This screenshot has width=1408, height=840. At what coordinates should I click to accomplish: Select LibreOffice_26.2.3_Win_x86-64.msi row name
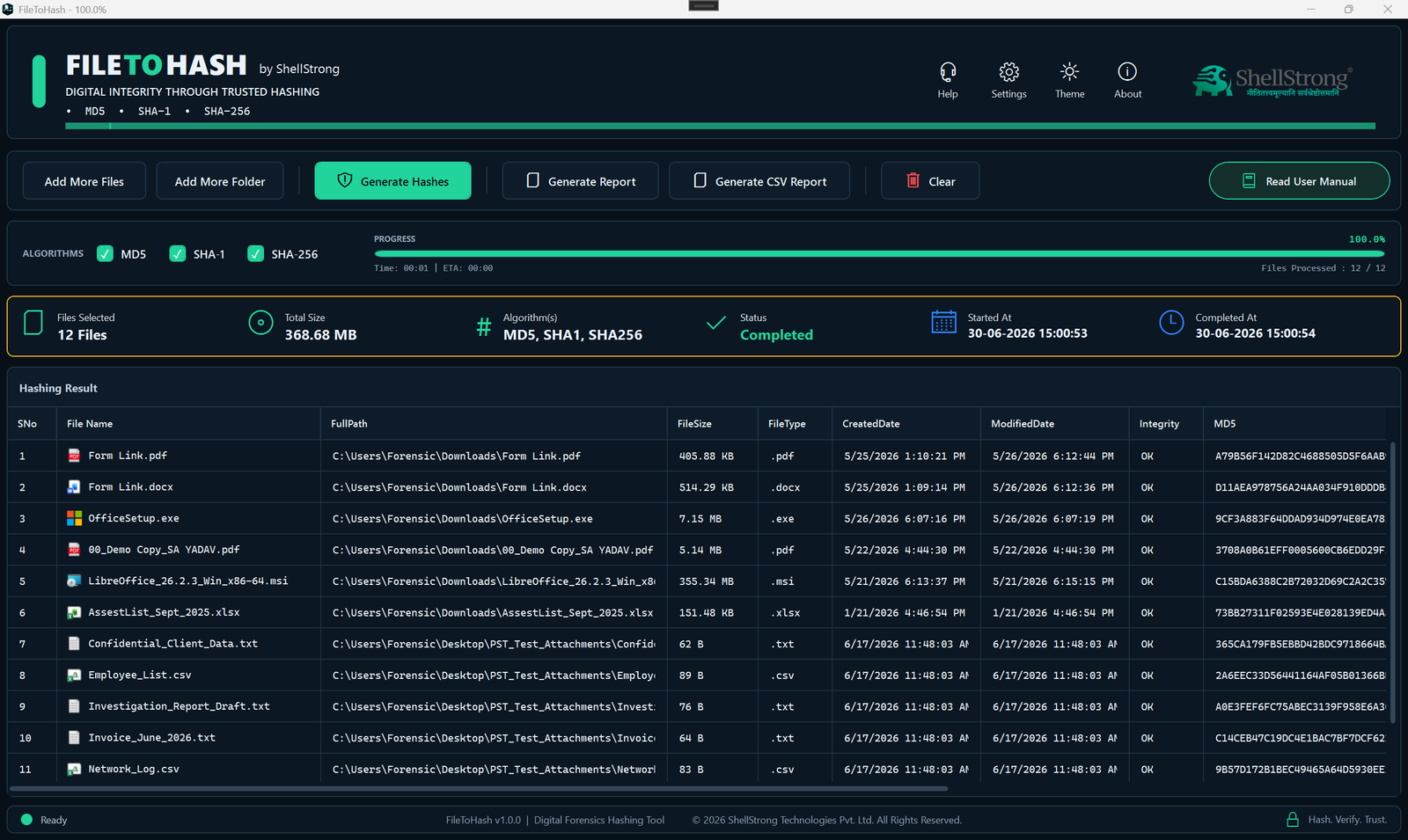(188, 581)
